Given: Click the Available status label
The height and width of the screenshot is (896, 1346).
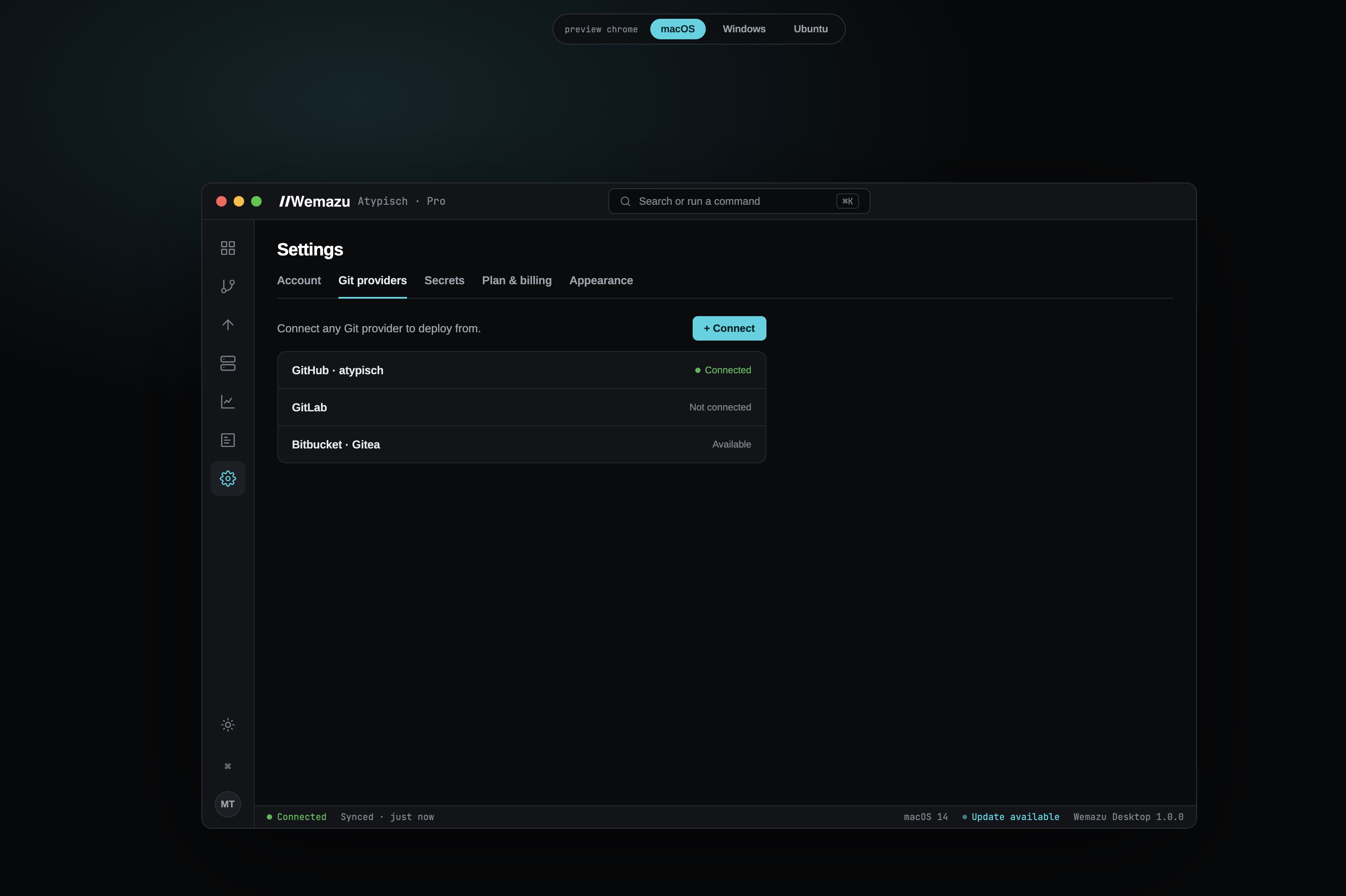Looking at the screenshot, I should 732,445.
